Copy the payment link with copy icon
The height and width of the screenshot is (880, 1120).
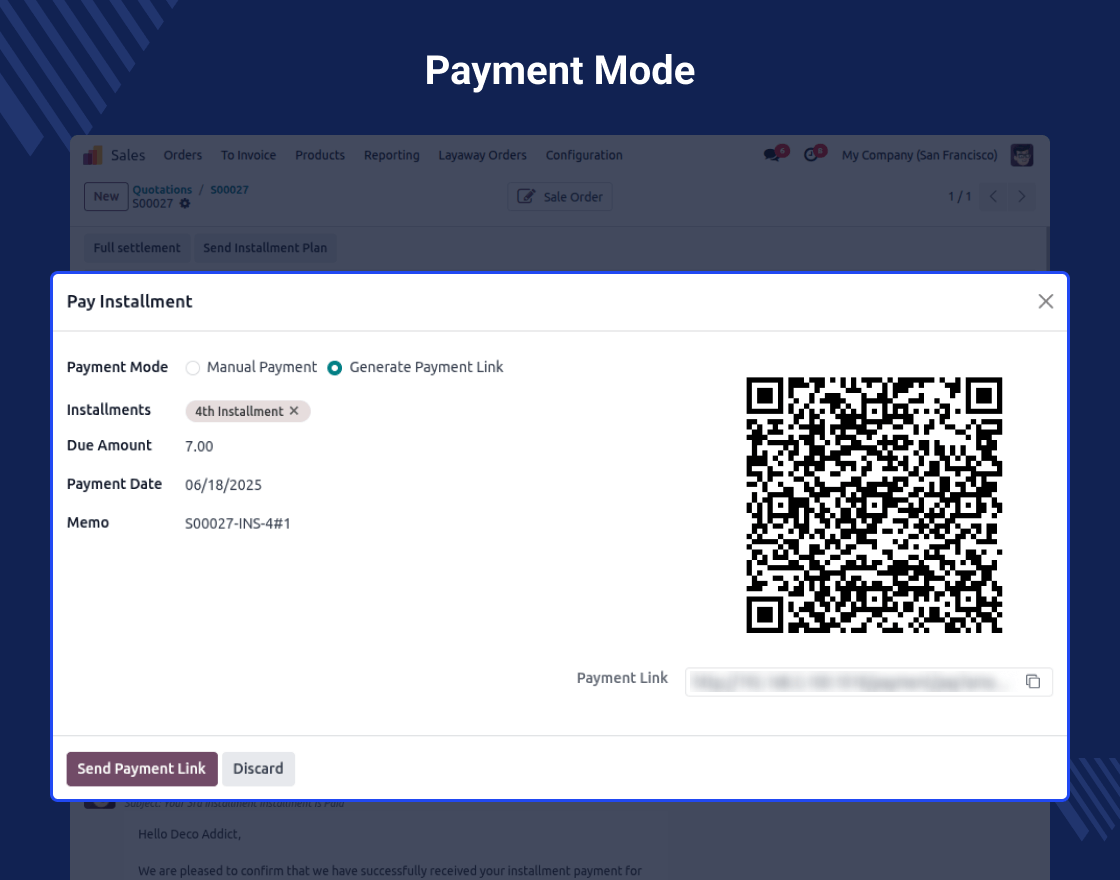[1033, 681]
